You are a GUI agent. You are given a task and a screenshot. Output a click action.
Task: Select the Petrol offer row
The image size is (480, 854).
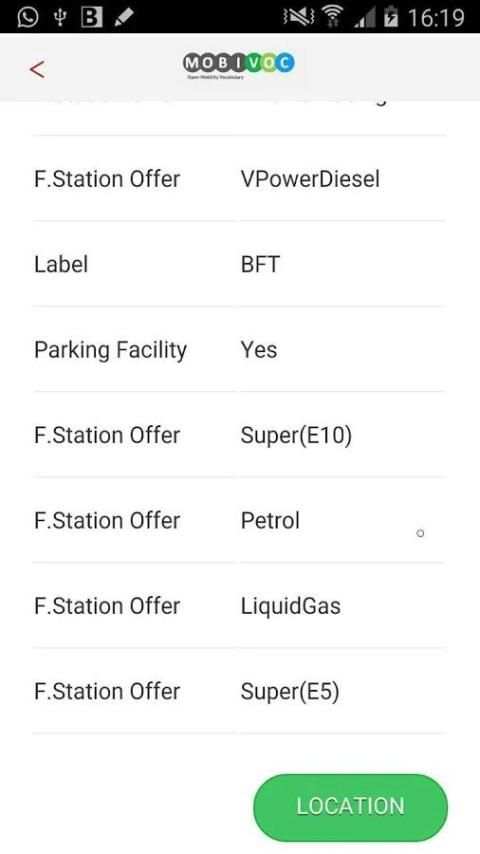pos(239,520)
